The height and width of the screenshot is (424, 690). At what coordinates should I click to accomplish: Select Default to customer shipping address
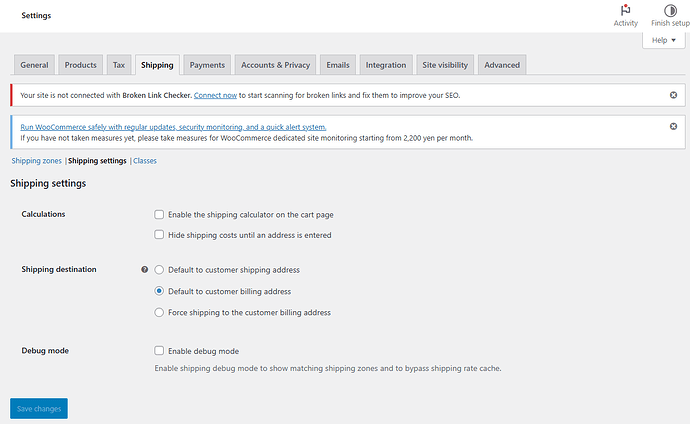pos(159,270)
